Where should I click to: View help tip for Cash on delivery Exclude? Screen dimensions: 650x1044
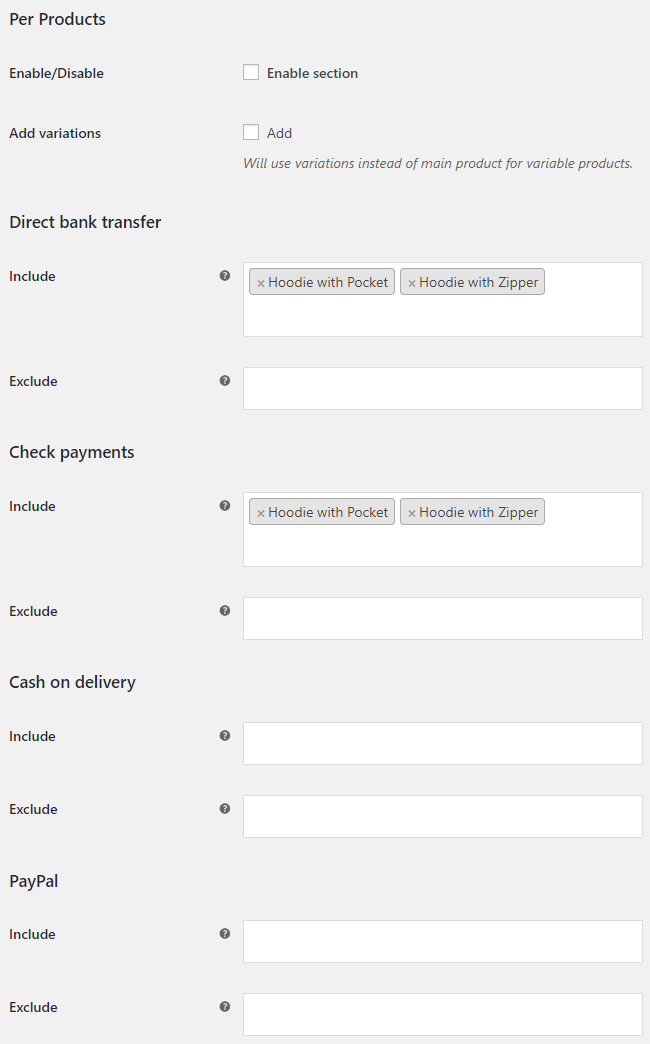click(225, 809)
